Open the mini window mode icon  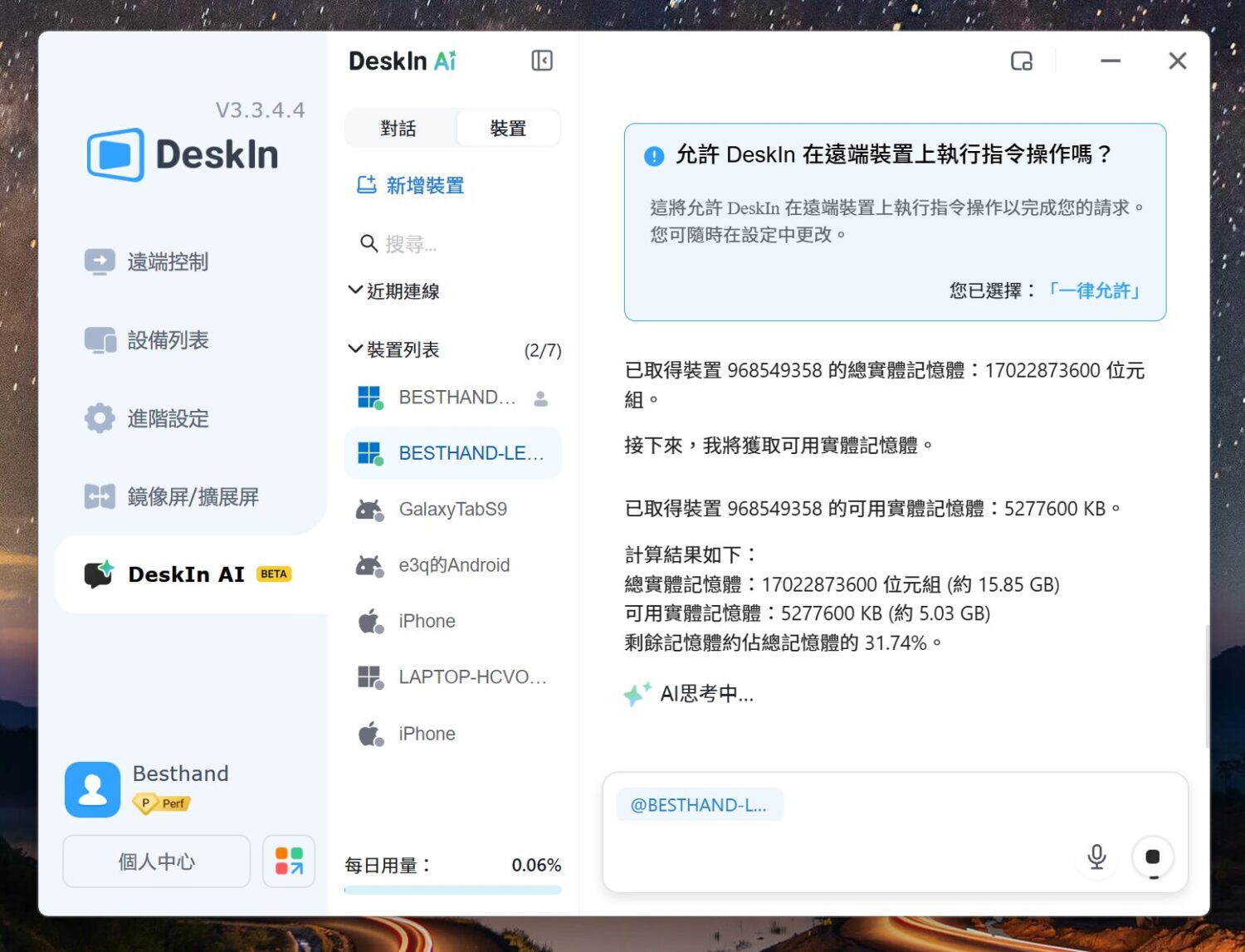(1022, 61)
